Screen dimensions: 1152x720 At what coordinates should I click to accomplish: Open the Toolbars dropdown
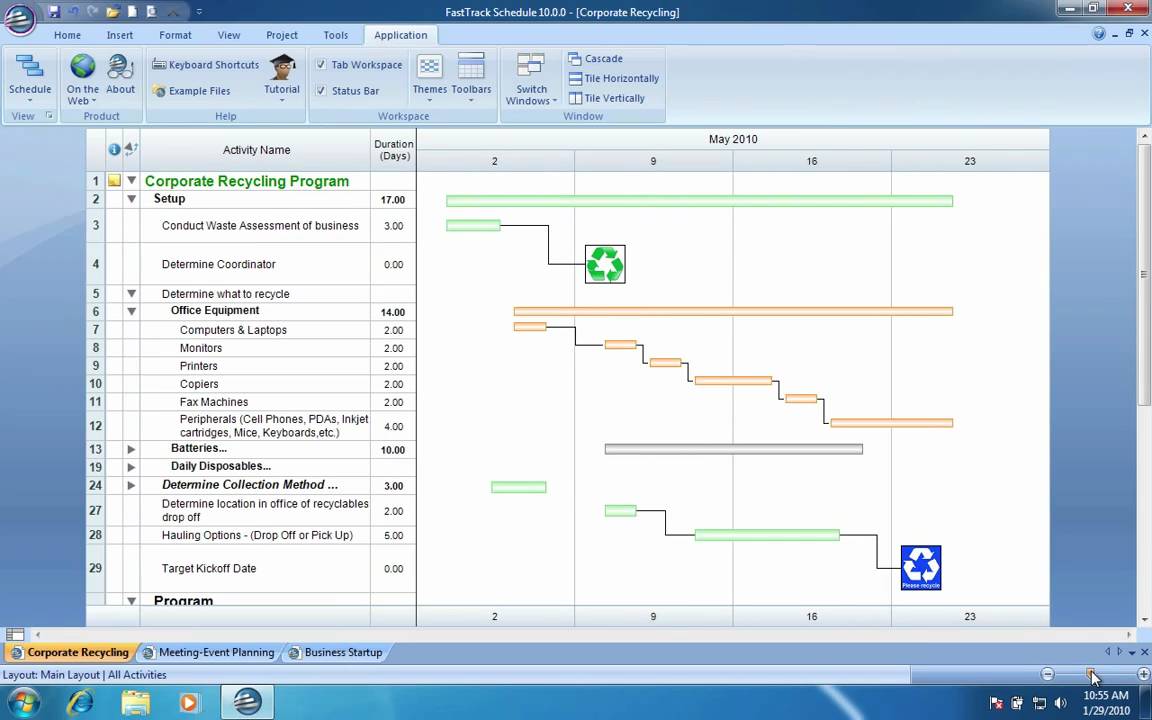pyautogui.click(x=471, y=79)
